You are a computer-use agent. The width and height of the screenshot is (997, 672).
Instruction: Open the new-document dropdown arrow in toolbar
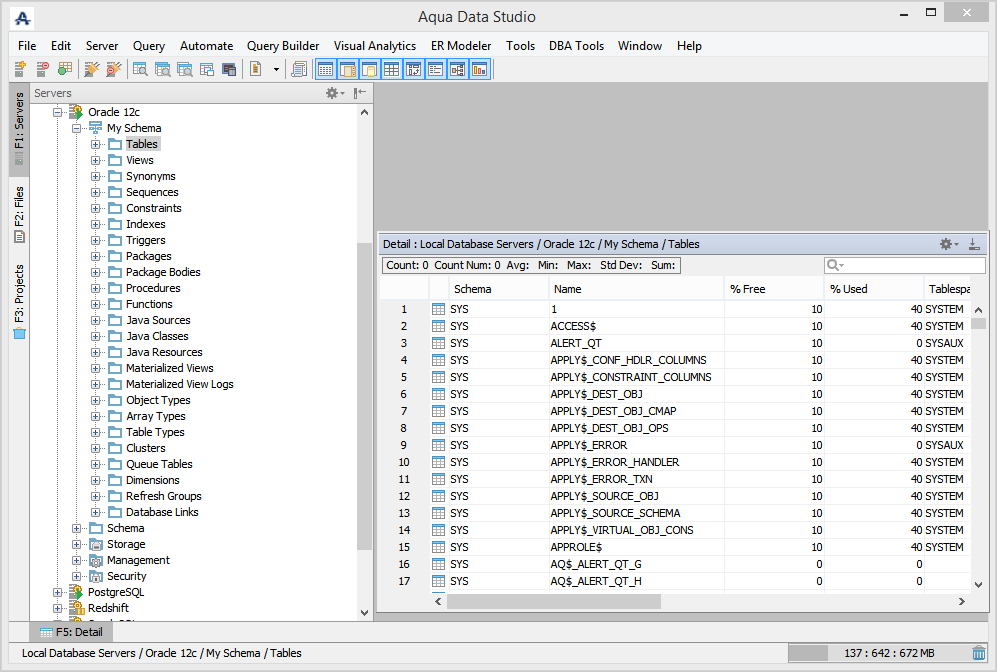tap(276, 69)
